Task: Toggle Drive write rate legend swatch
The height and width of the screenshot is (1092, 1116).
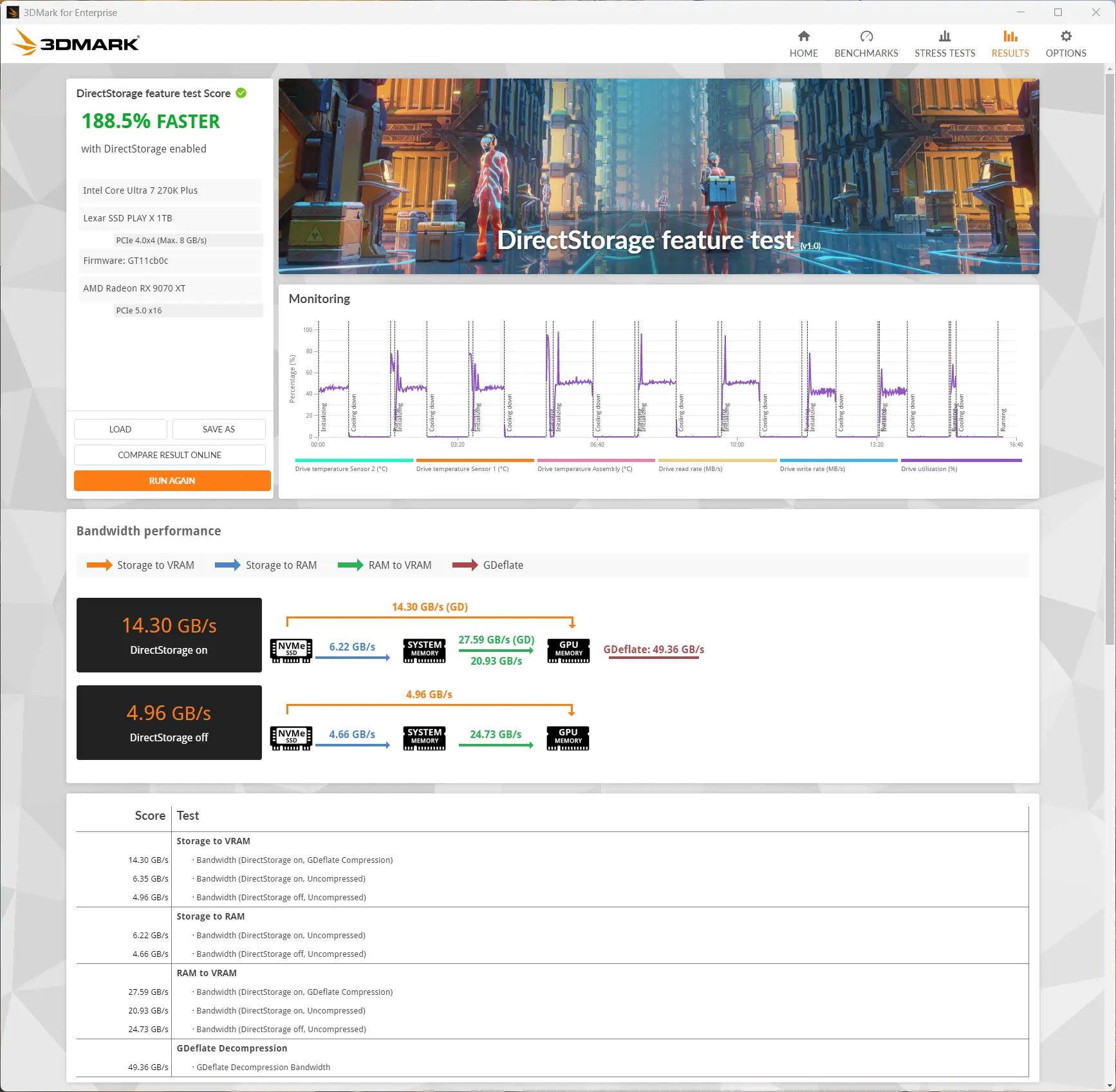Action: [x=838, y=461]
